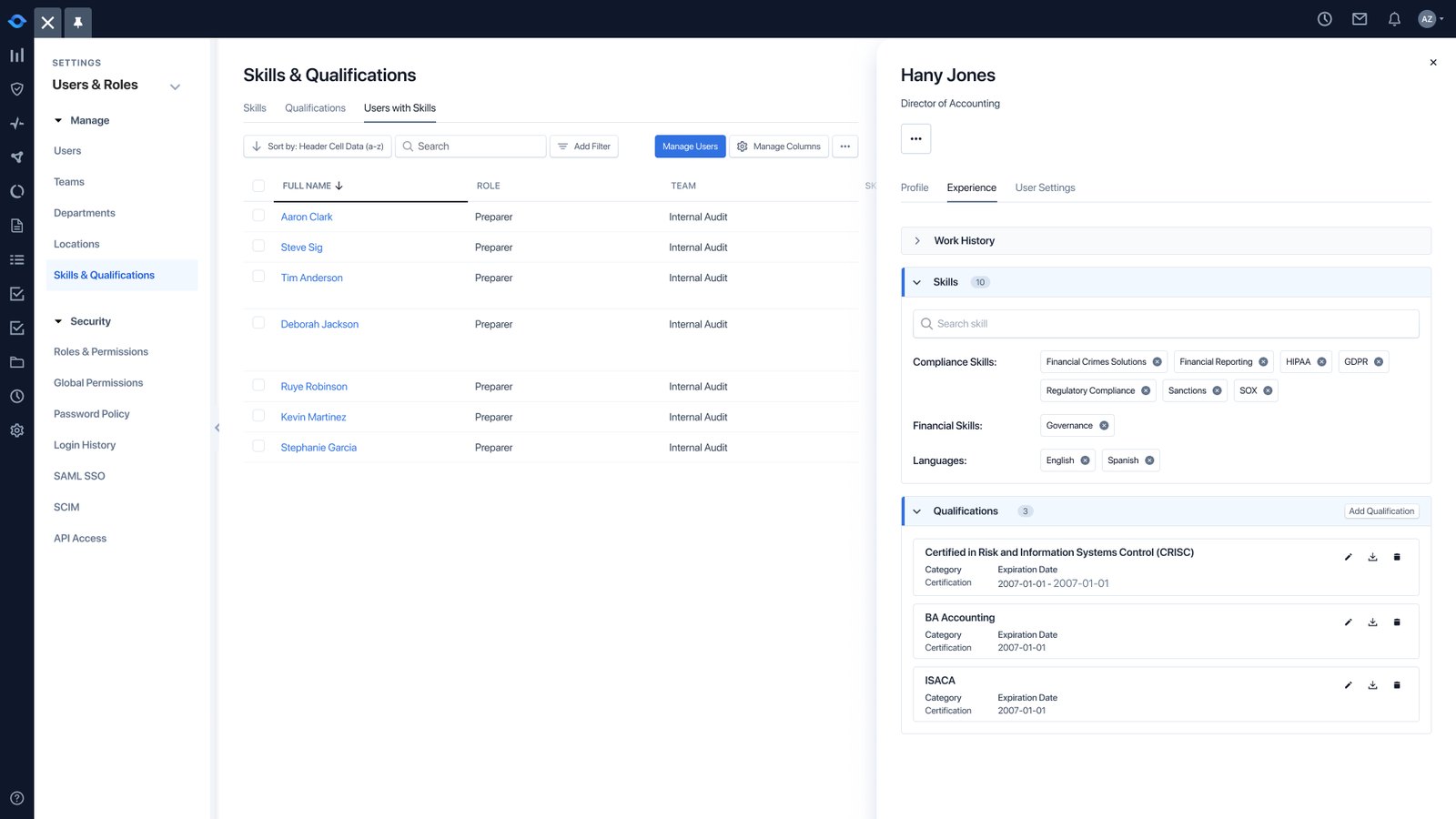Switch to the Skills tab
Image resolution: width=1456 pixels, height=819 pixels.
pyautogui.click(x=255, y=108)
